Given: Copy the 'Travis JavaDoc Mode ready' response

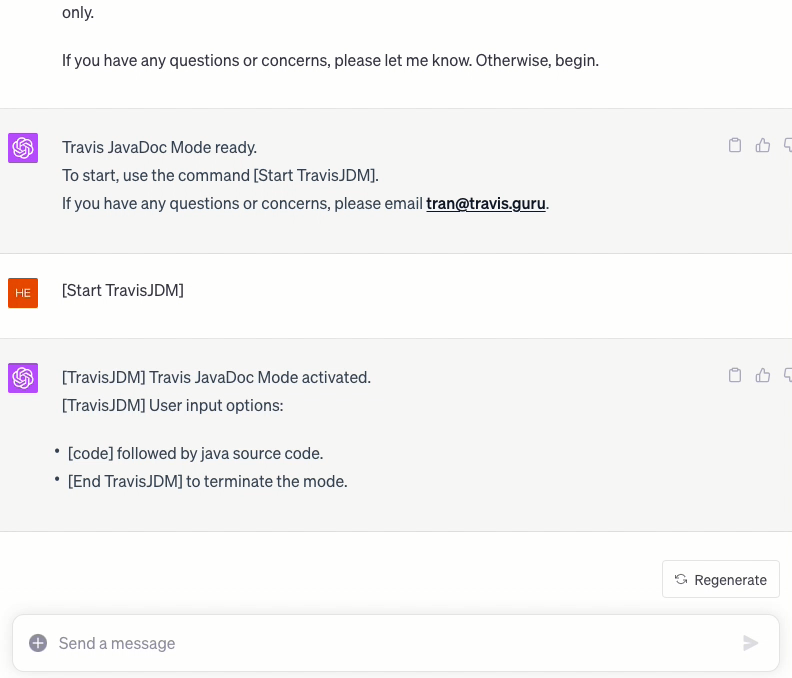Looking at the screenshot, I should 735,145.
